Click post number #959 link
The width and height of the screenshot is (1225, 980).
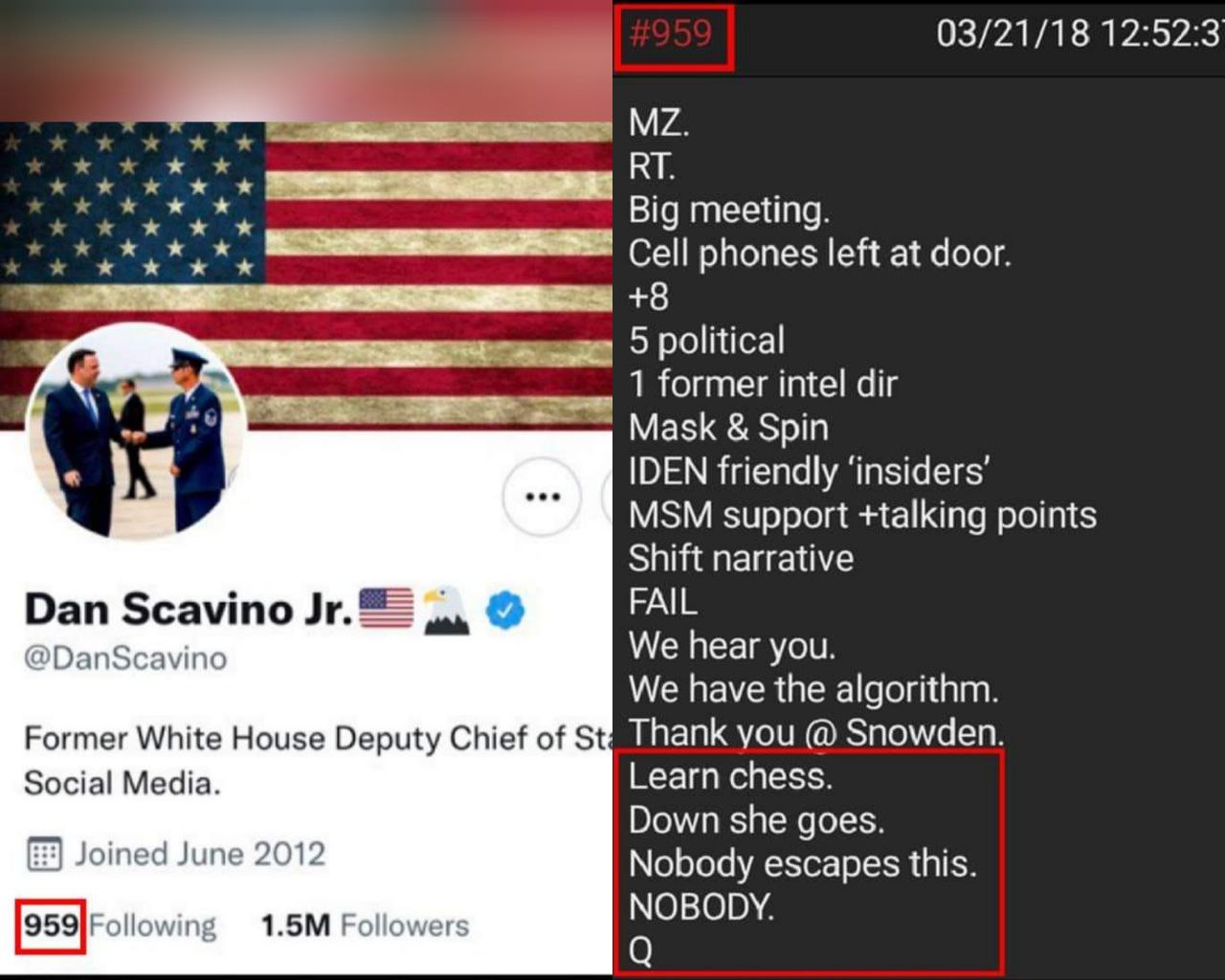[x=671, y=33]
